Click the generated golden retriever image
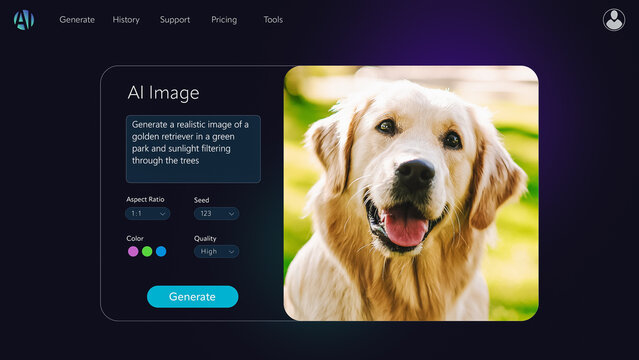This screenshot has height=360, width=639. (411, 193)
